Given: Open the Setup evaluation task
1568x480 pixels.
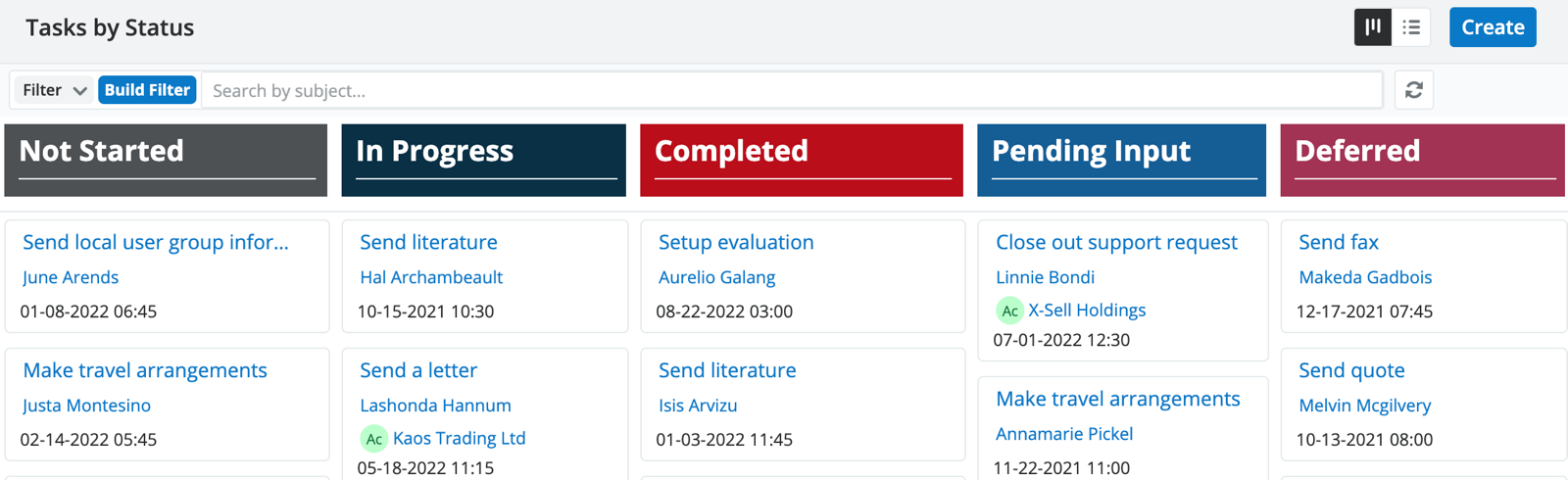Looking at the screenshot, I should coord(736,242).
